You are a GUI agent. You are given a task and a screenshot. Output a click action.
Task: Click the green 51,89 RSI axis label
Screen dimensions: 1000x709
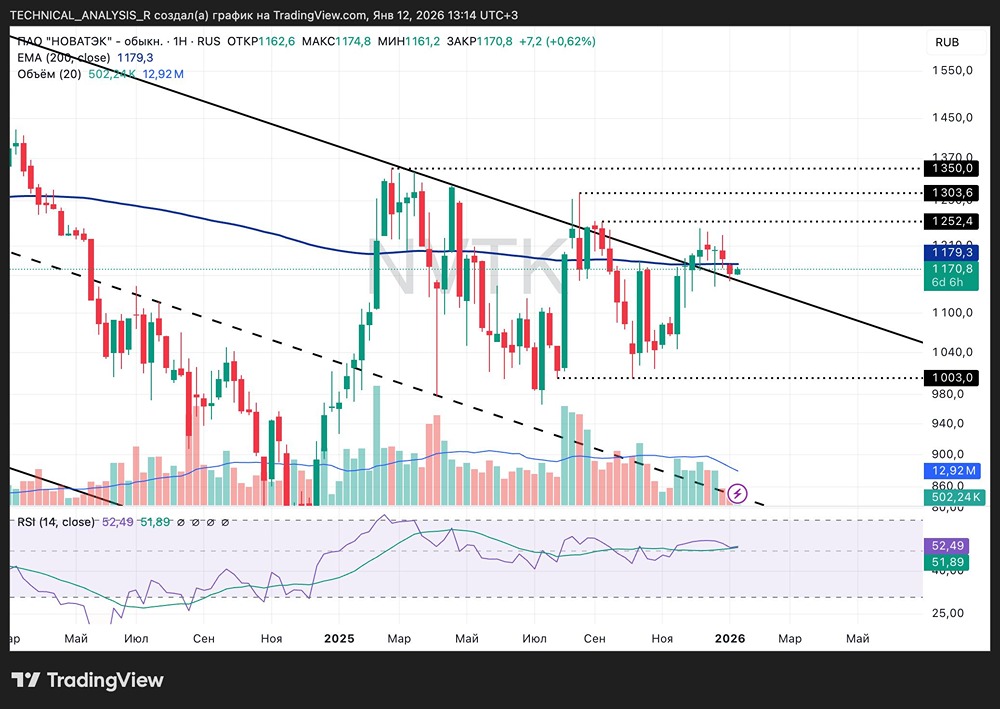pyautogui.click(x=947, y=562)
